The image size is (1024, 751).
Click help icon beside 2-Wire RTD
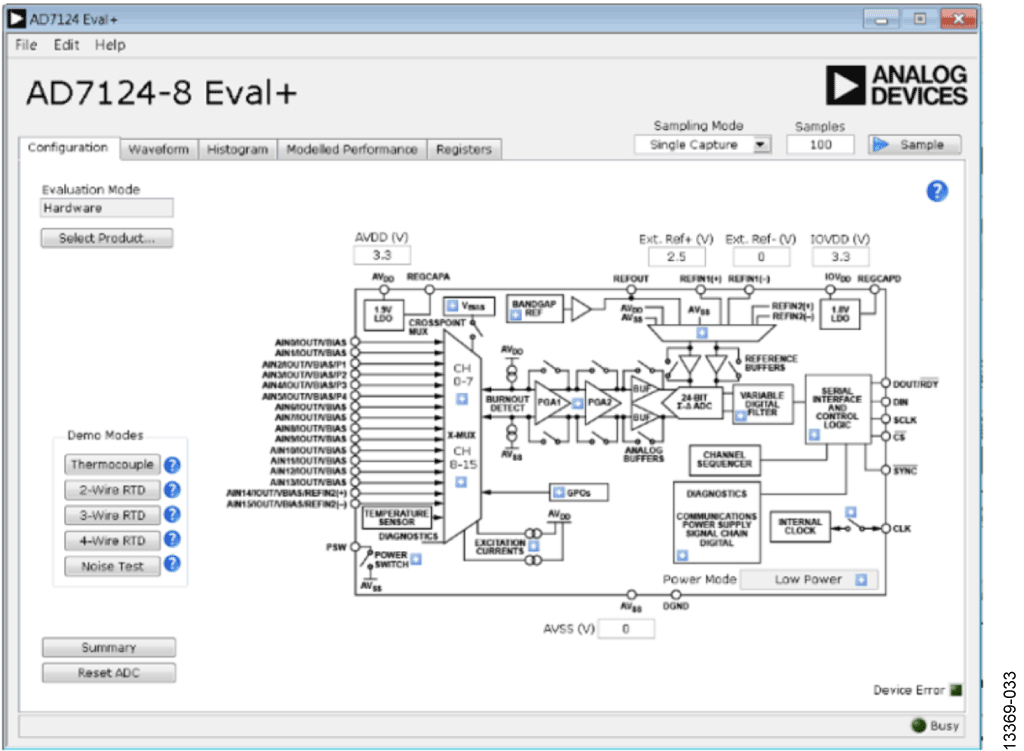click(x=172, y=490)
